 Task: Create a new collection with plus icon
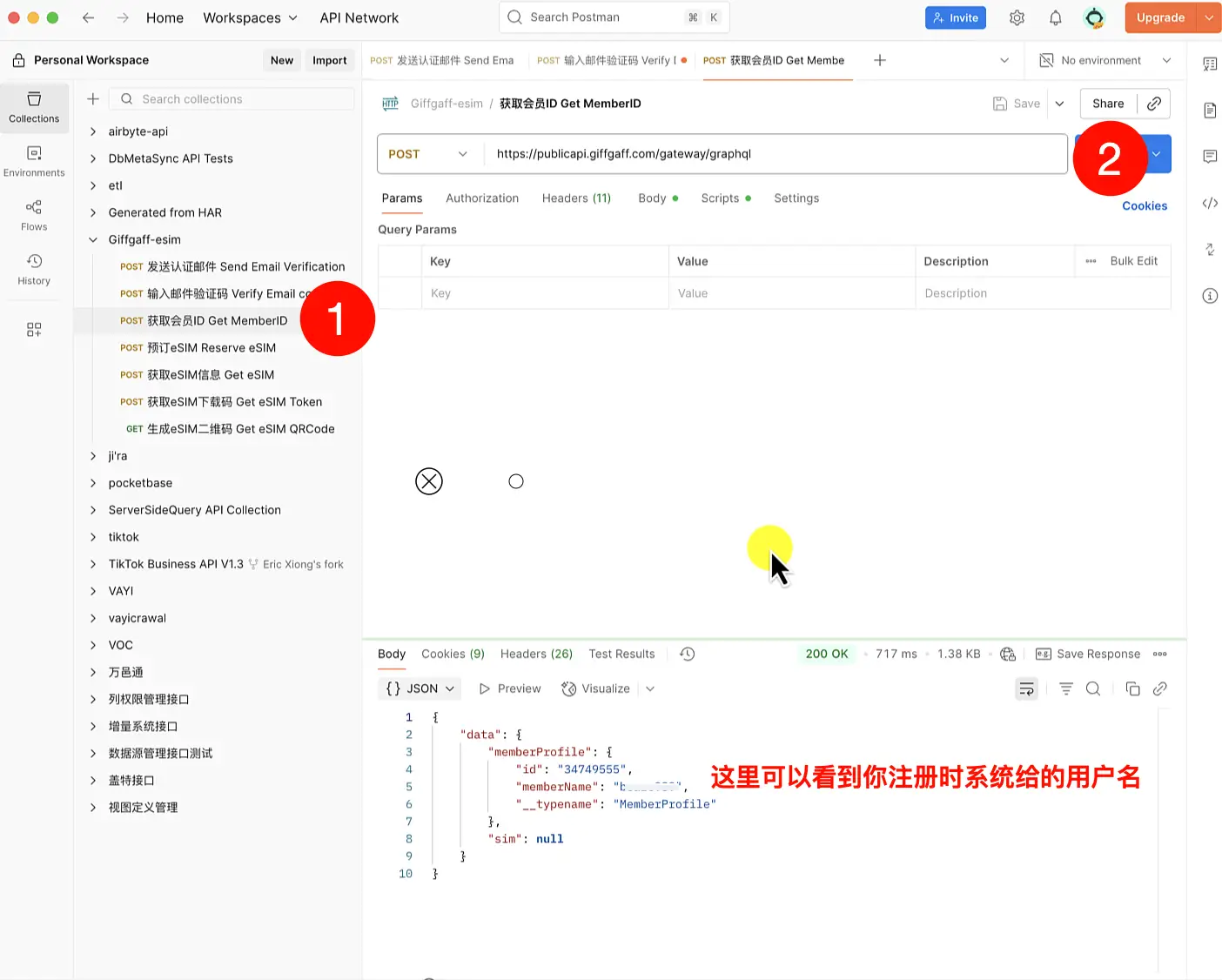pyautogui.click(x=93, y=99)
